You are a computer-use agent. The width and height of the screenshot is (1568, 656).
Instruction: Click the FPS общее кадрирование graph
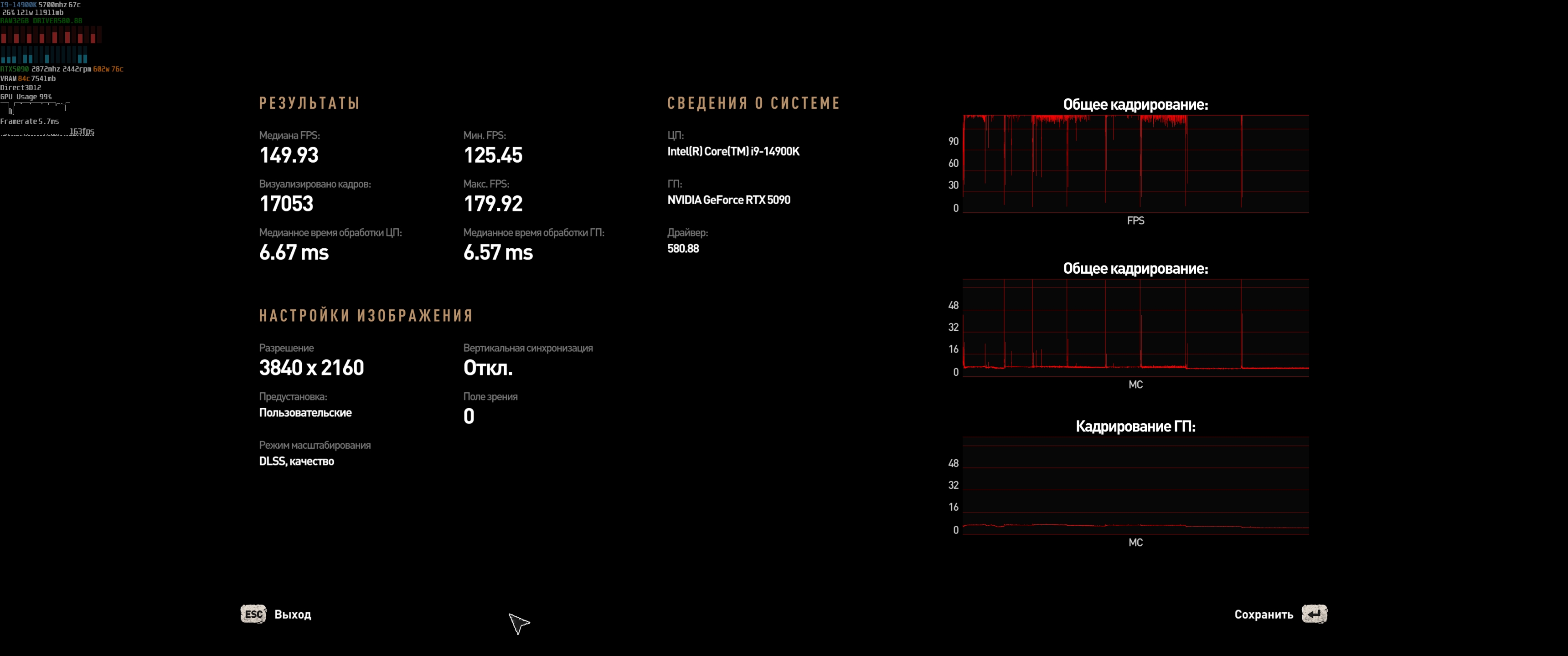(x=1135, y=163)
